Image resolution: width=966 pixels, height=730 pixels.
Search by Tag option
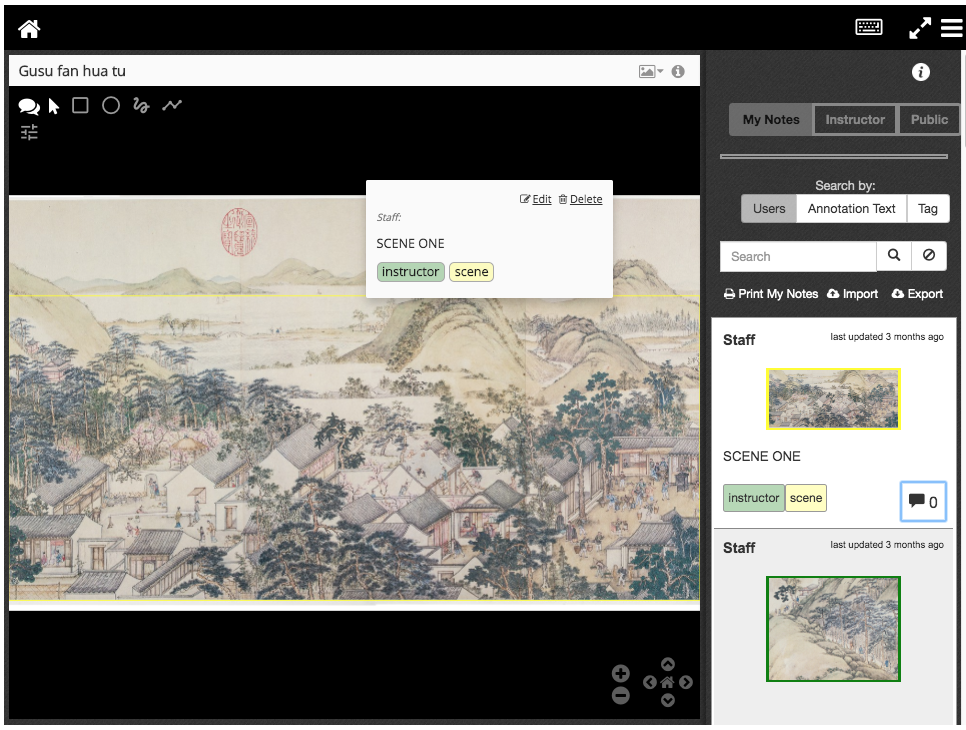928,209
